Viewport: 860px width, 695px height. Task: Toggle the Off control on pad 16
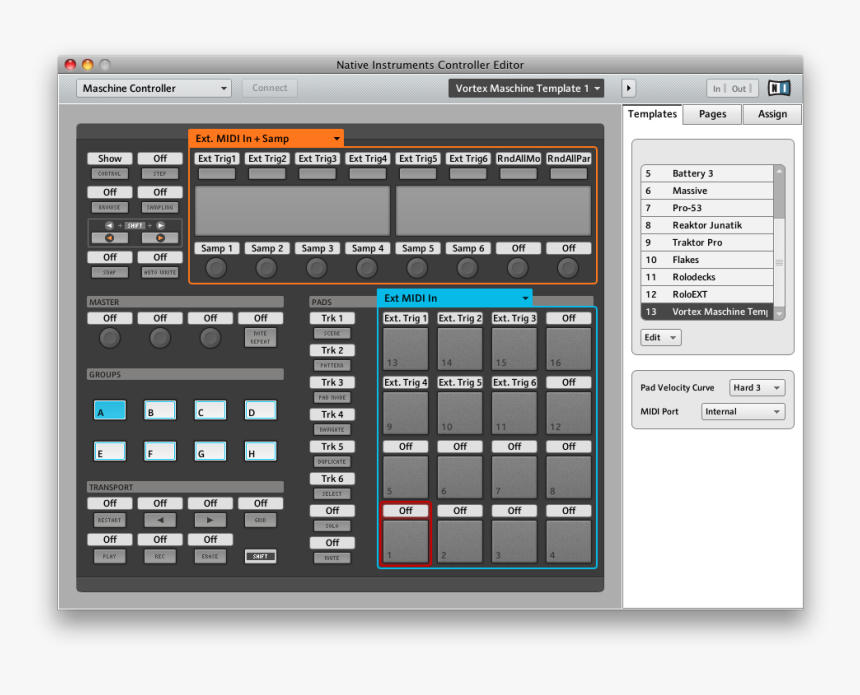(x=568, y=318)
